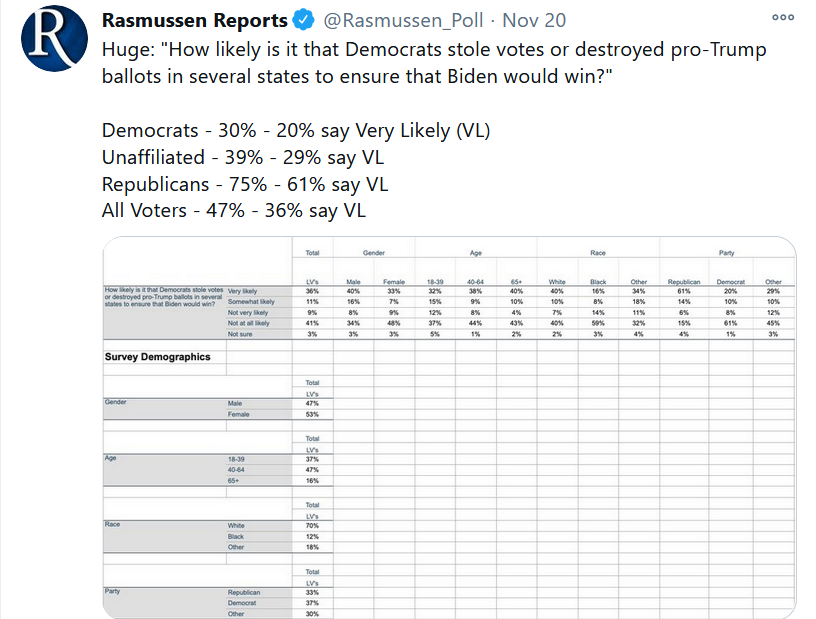The width and height of the screenshot is (816, 619).
Task: Click the "Not at all likely" row label
Action: (x=250, y=323)
